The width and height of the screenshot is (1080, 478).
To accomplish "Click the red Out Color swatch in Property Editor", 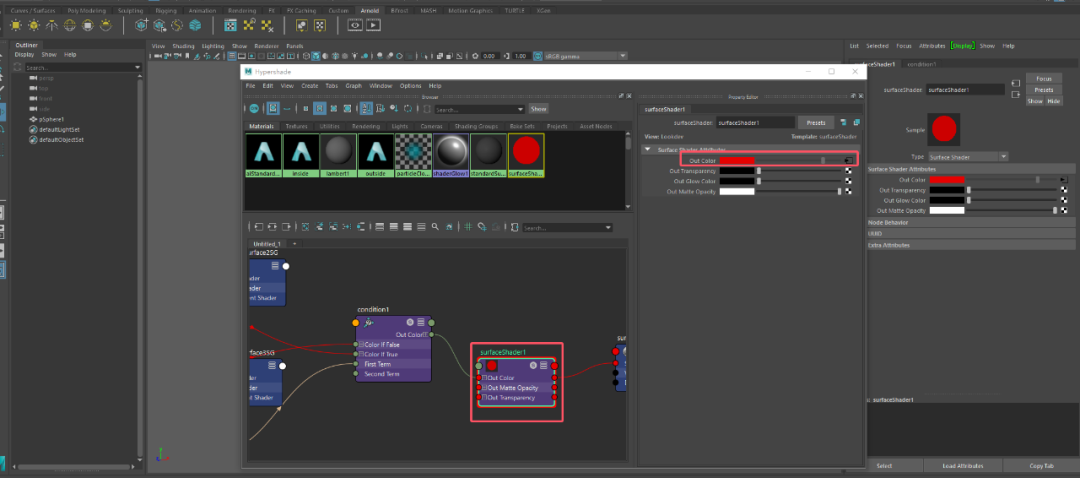I will pyautogui.click(x=737, y=160).
